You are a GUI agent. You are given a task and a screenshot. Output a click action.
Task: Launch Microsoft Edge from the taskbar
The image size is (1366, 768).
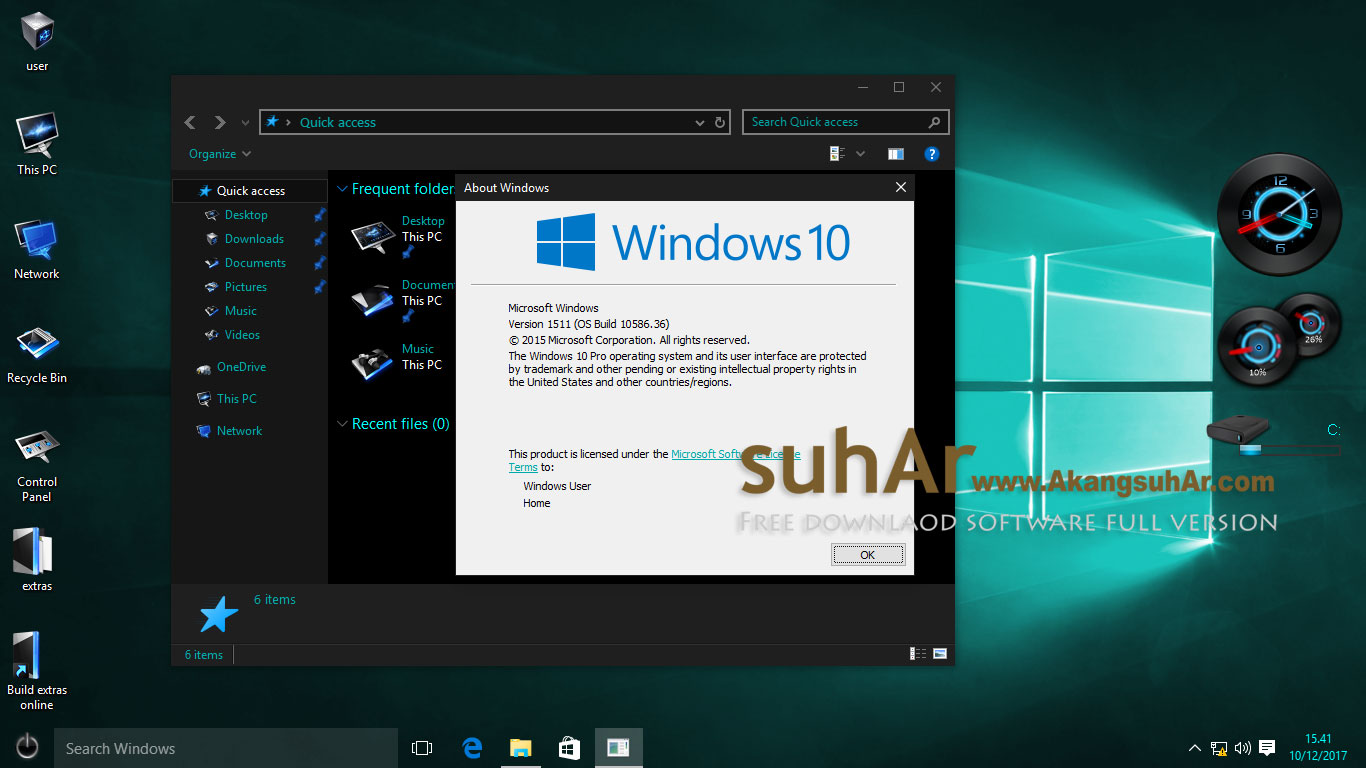point(472,748)
